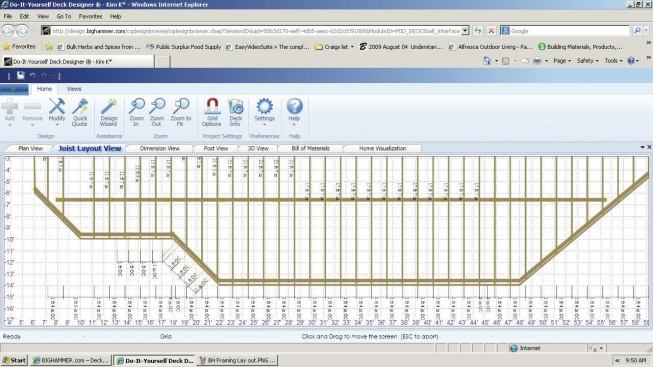Click the Add tool in ribbon
This screenshot has height=367, width=653.
tap(10, 112)
